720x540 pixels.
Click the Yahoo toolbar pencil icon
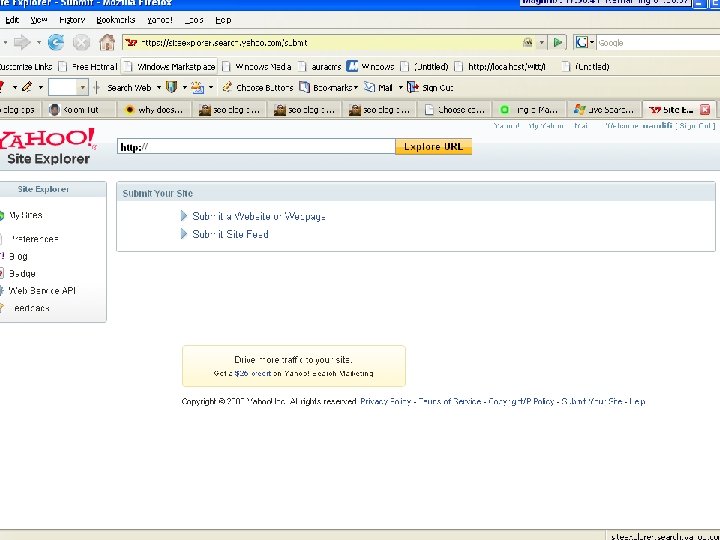click(x=27, y=87)
